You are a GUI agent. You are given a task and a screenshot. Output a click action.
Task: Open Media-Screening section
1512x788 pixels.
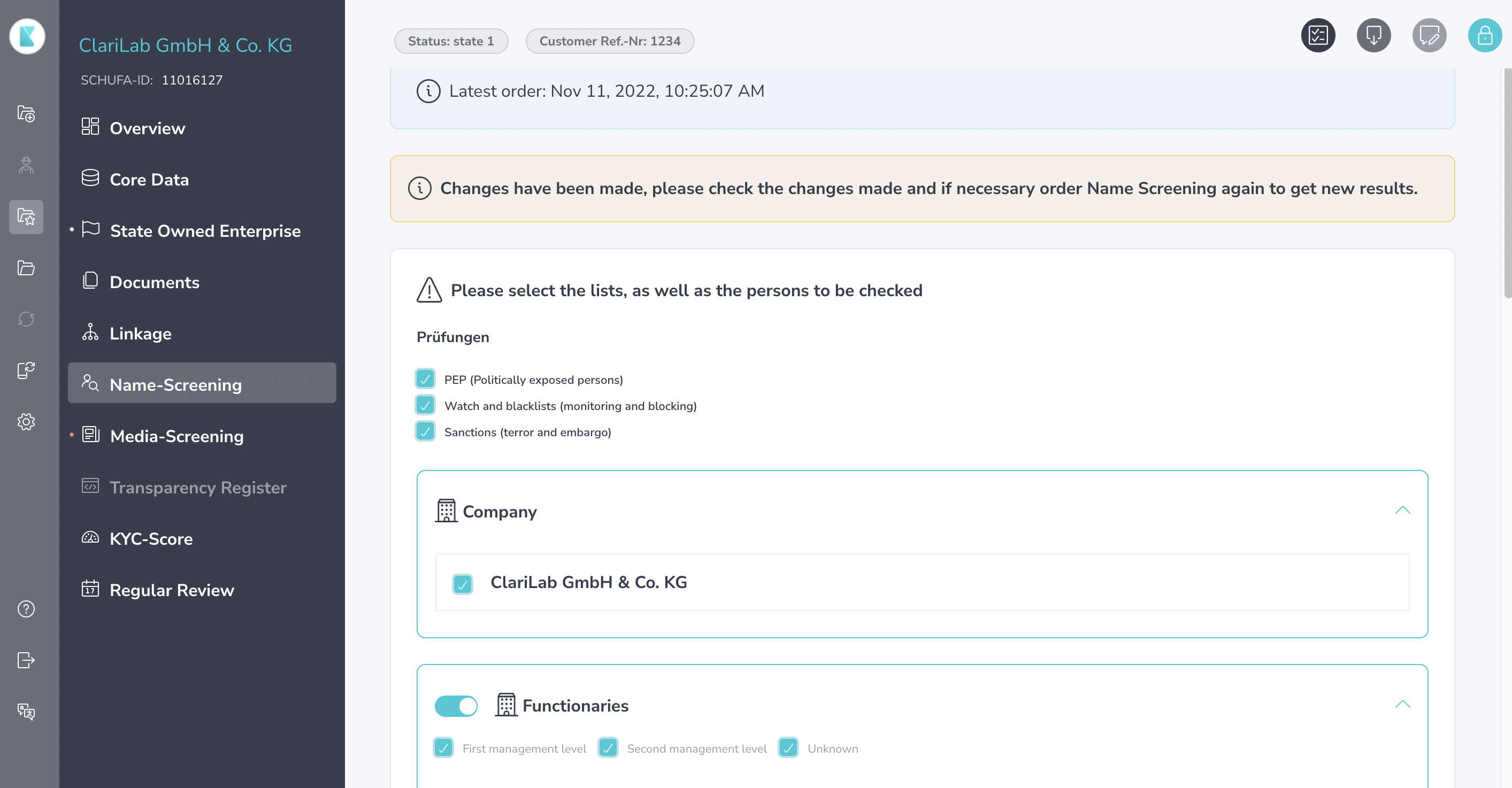tap(202, 436)
